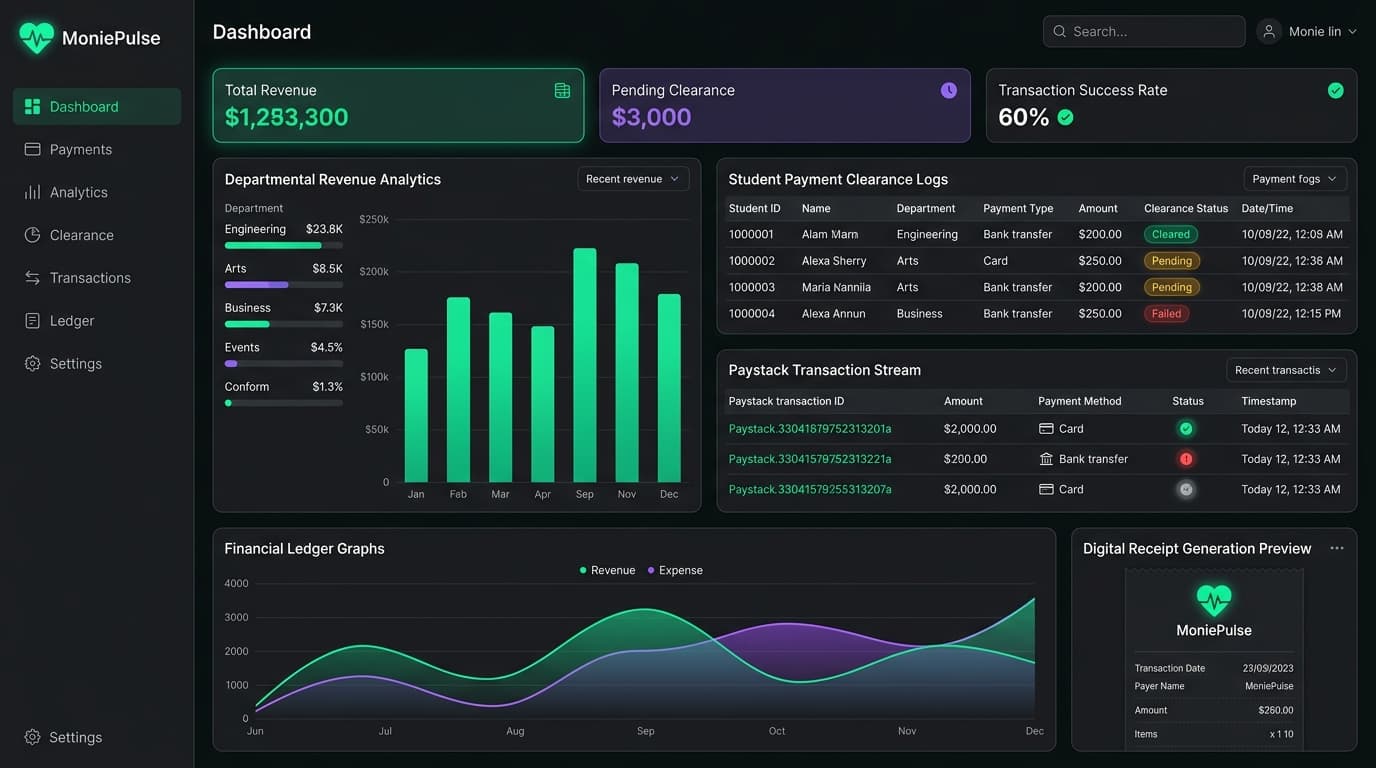Click the grey pending status icon in the last Paystack row

pos(1186,490)
